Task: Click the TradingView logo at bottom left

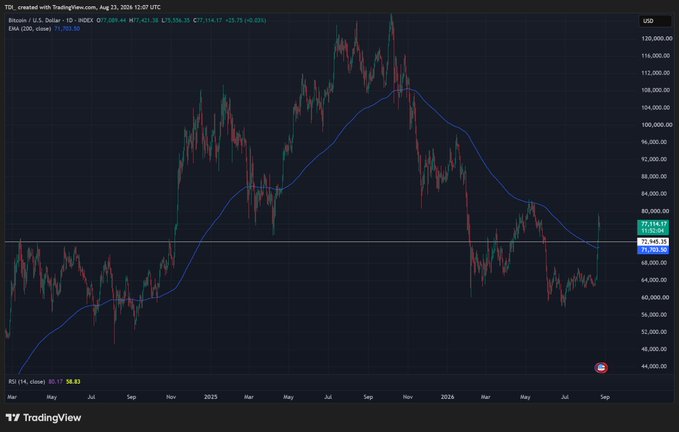Action: coord(43,418)
